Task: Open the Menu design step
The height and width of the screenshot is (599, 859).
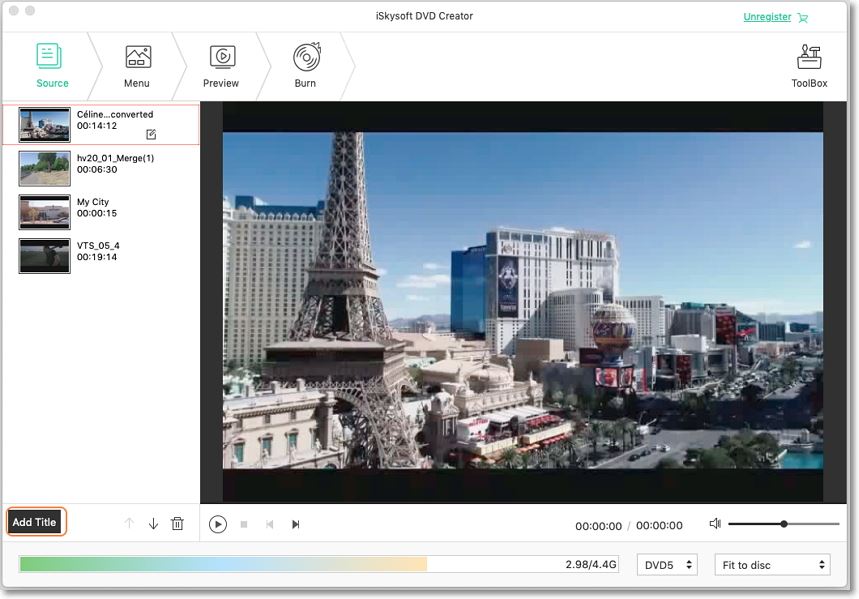Action: tap(137, 62)
